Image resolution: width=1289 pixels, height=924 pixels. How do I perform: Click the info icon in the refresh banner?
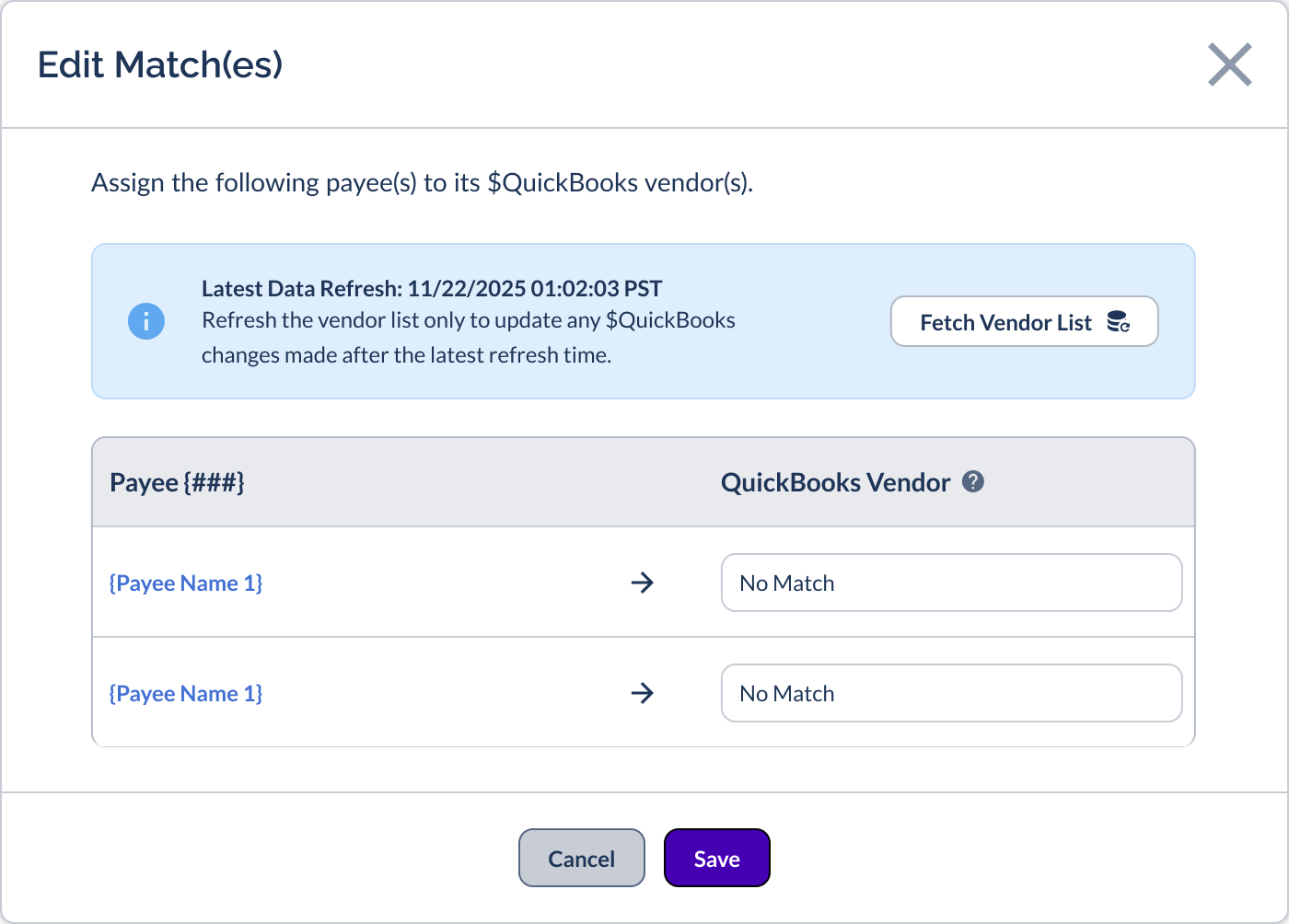[x=145, y=321]
